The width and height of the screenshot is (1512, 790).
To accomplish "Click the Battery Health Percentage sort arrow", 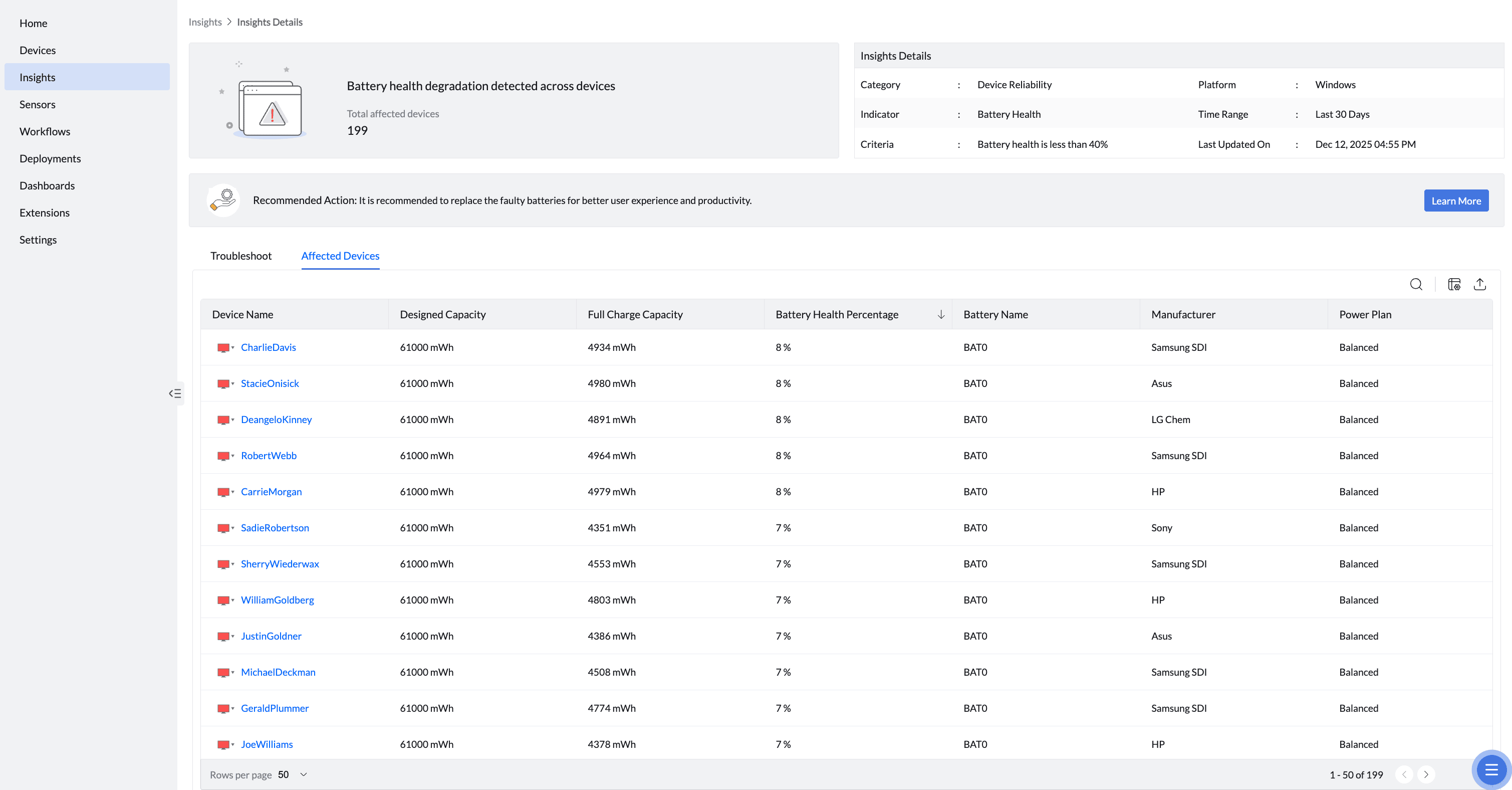I will [941, 314].
